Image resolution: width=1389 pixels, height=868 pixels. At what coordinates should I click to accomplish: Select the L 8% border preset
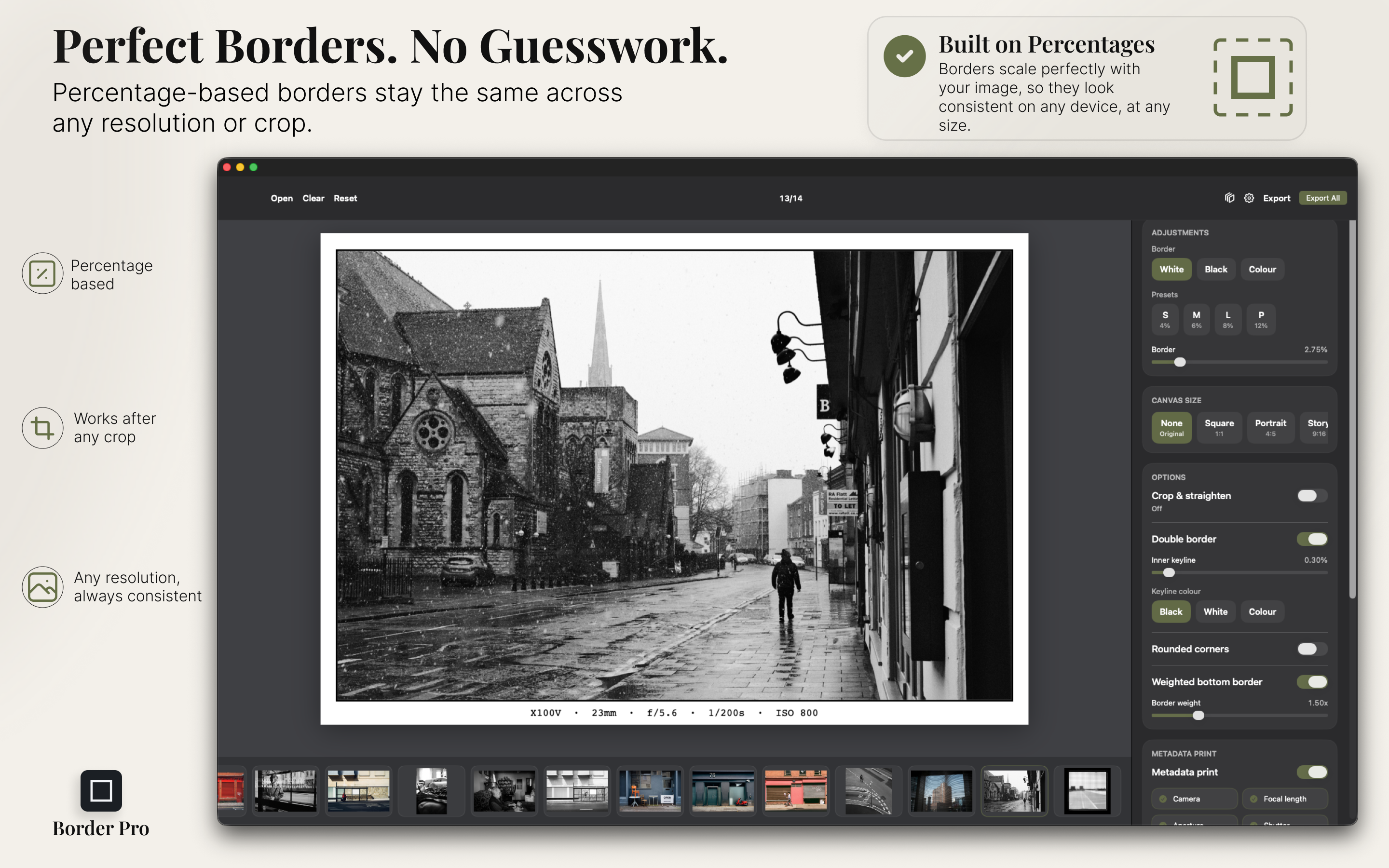tap(1228, 319)
